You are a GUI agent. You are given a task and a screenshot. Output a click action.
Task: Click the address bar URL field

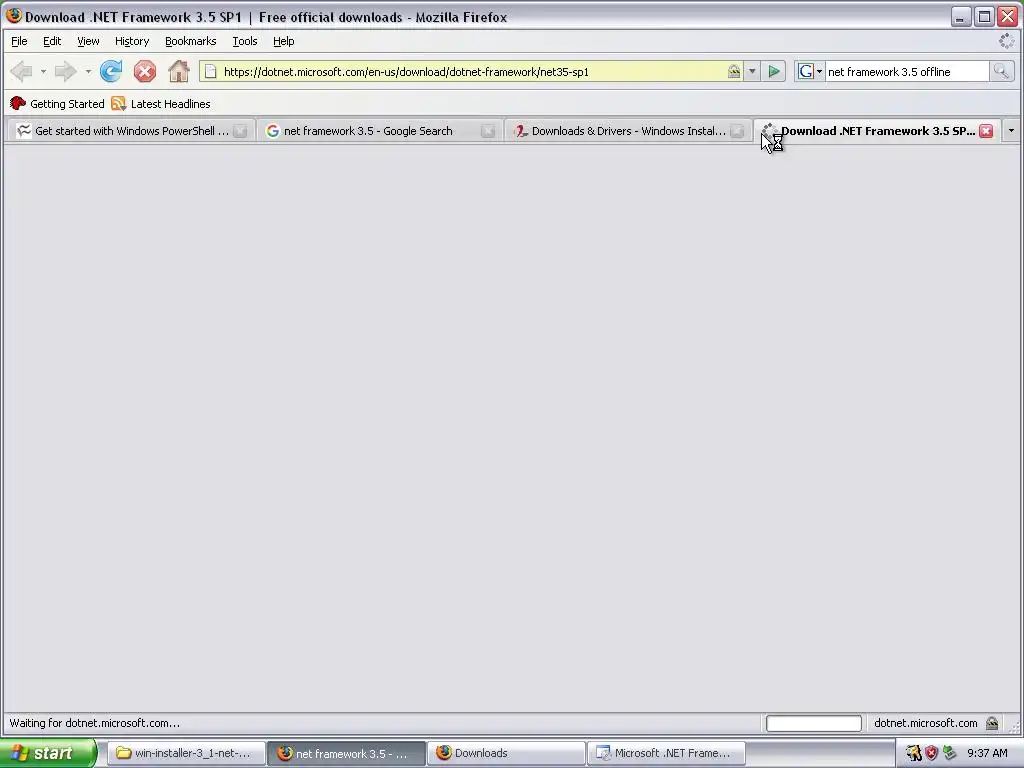(x=470, y=72)
